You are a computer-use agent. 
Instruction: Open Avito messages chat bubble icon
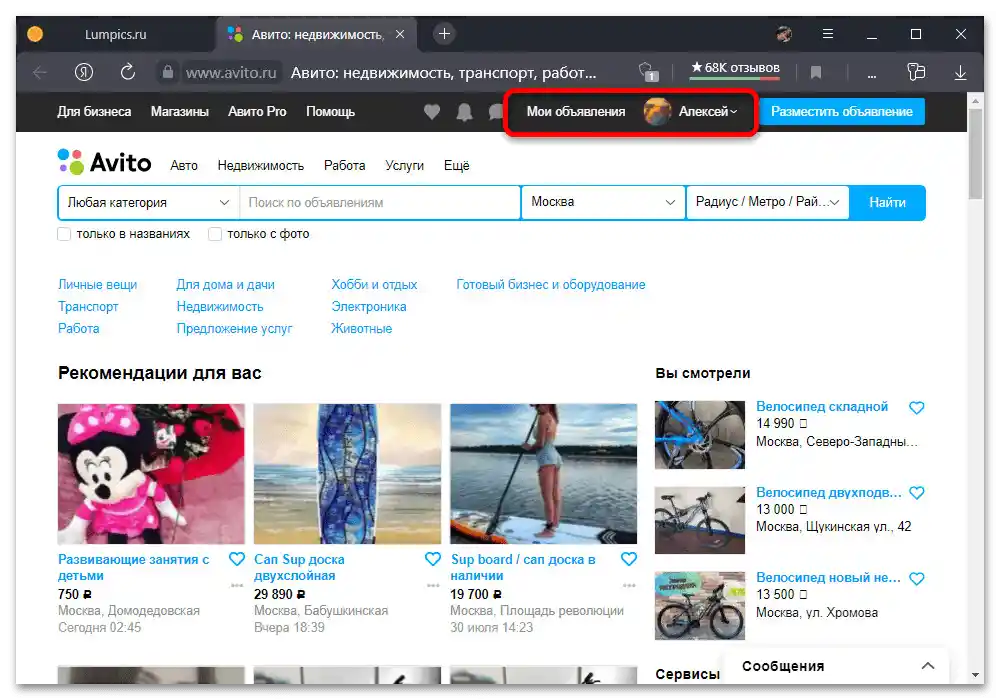496,112
